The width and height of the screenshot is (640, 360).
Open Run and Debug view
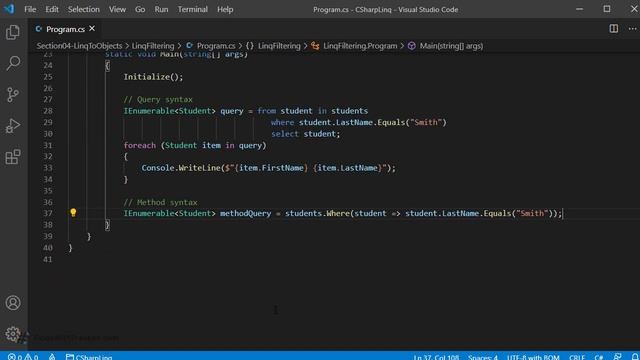pos(13,126)
